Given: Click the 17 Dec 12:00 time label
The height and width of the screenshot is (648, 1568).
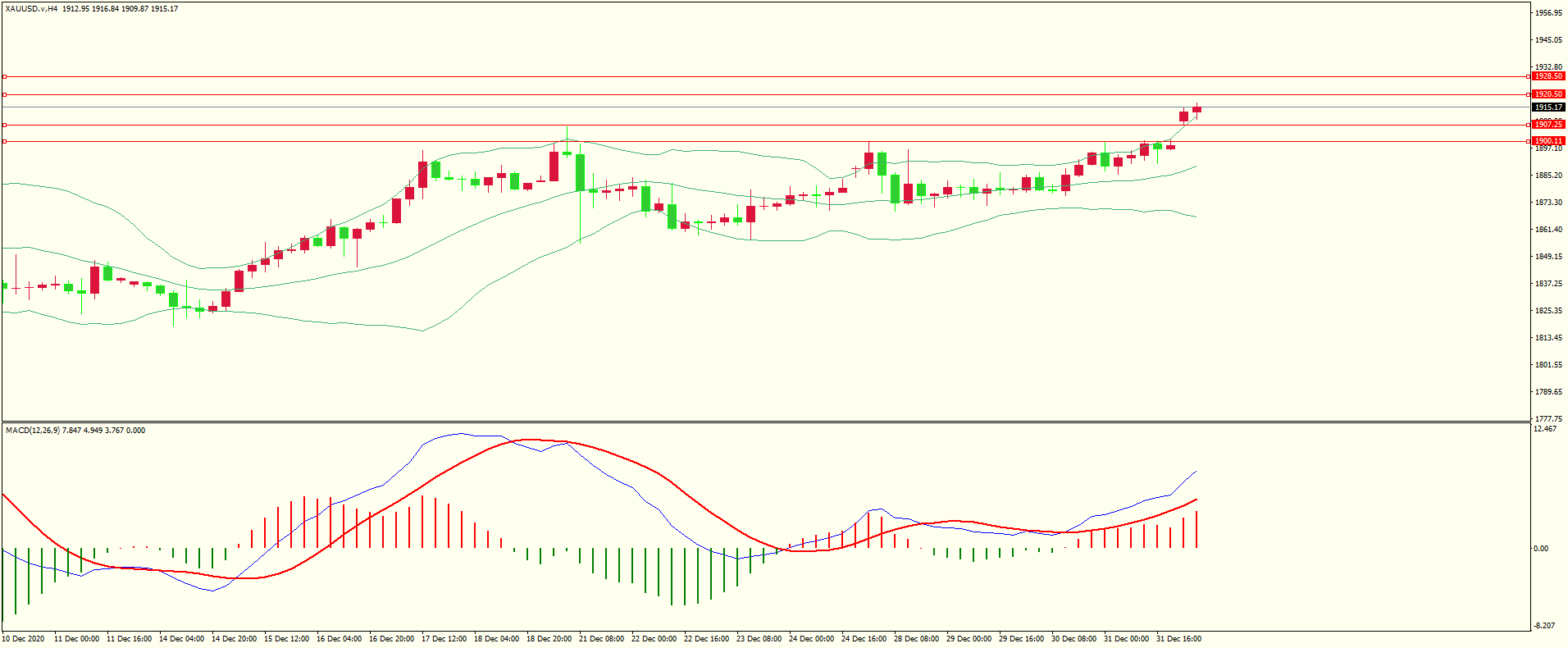Looking at the screenshot, I should coord(444,639).
